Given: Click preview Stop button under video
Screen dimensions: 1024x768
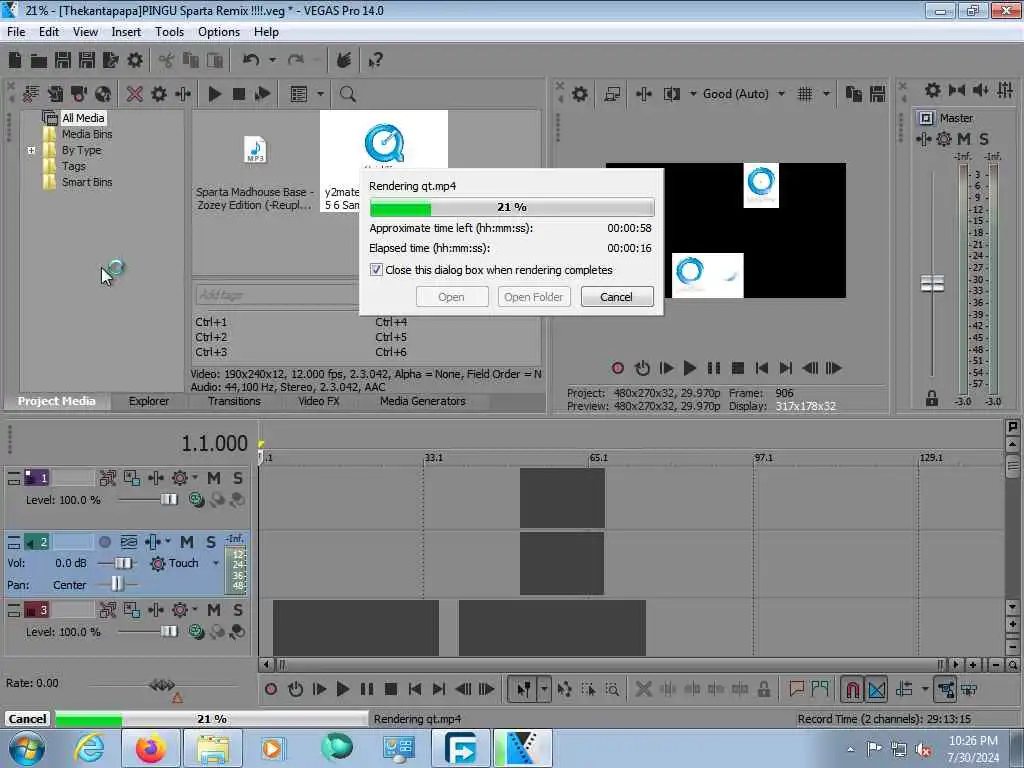Looking at the screenshot, I should click(x=738, y=368).
